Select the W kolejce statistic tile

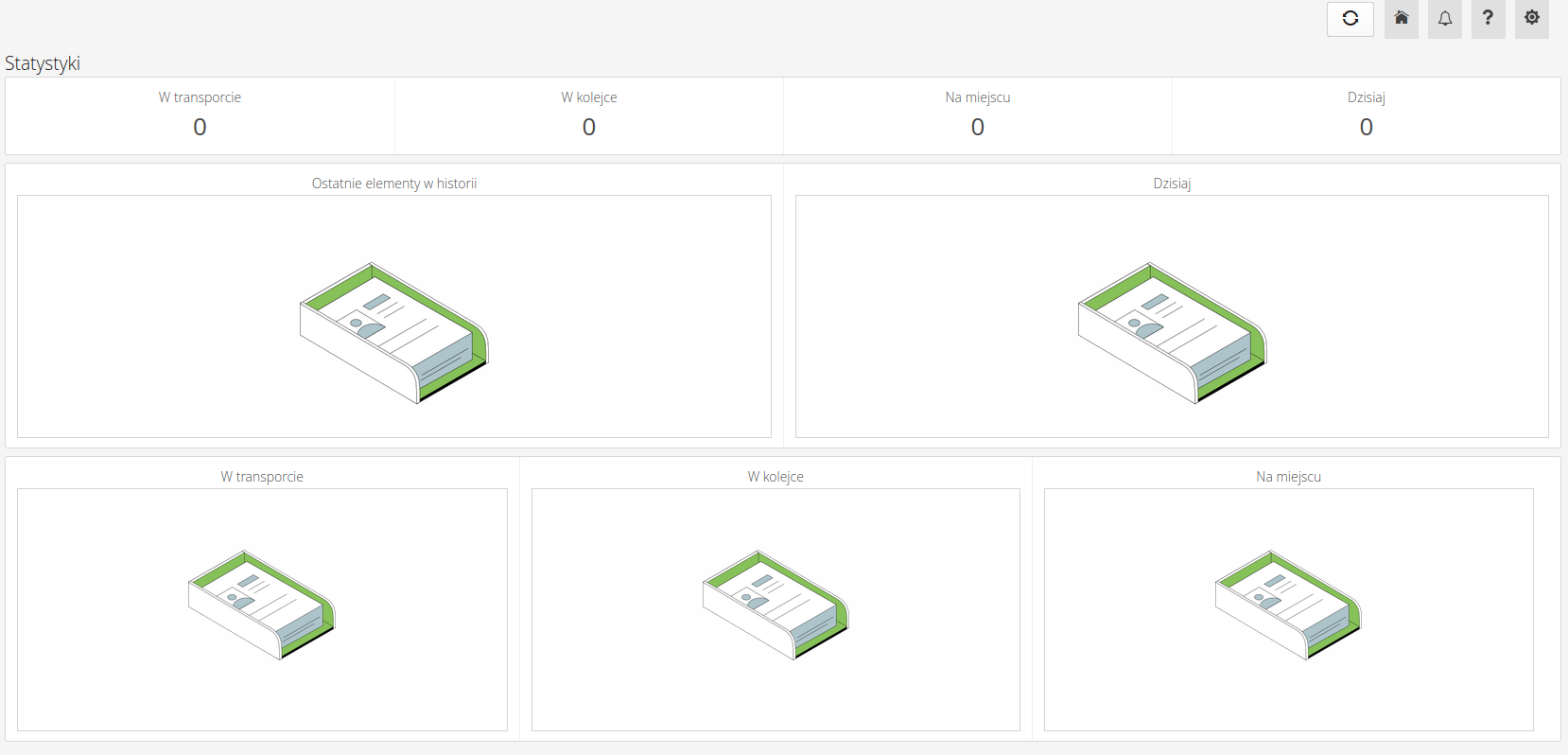[x=588, y=115]
